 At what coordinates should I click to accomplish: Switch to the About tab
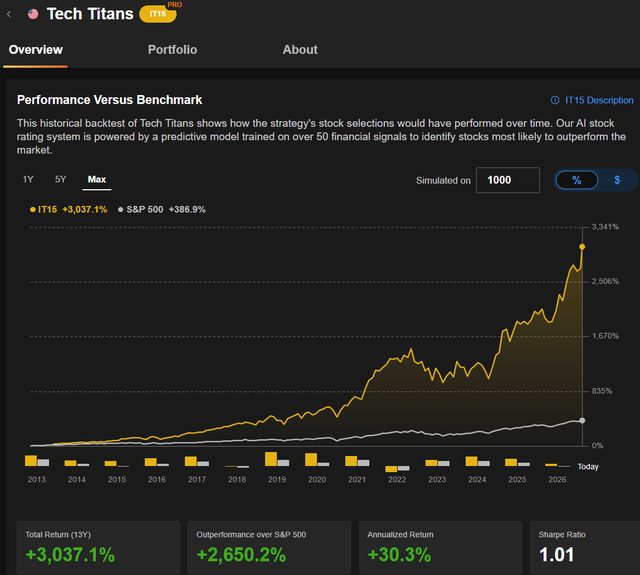point(300,50)
